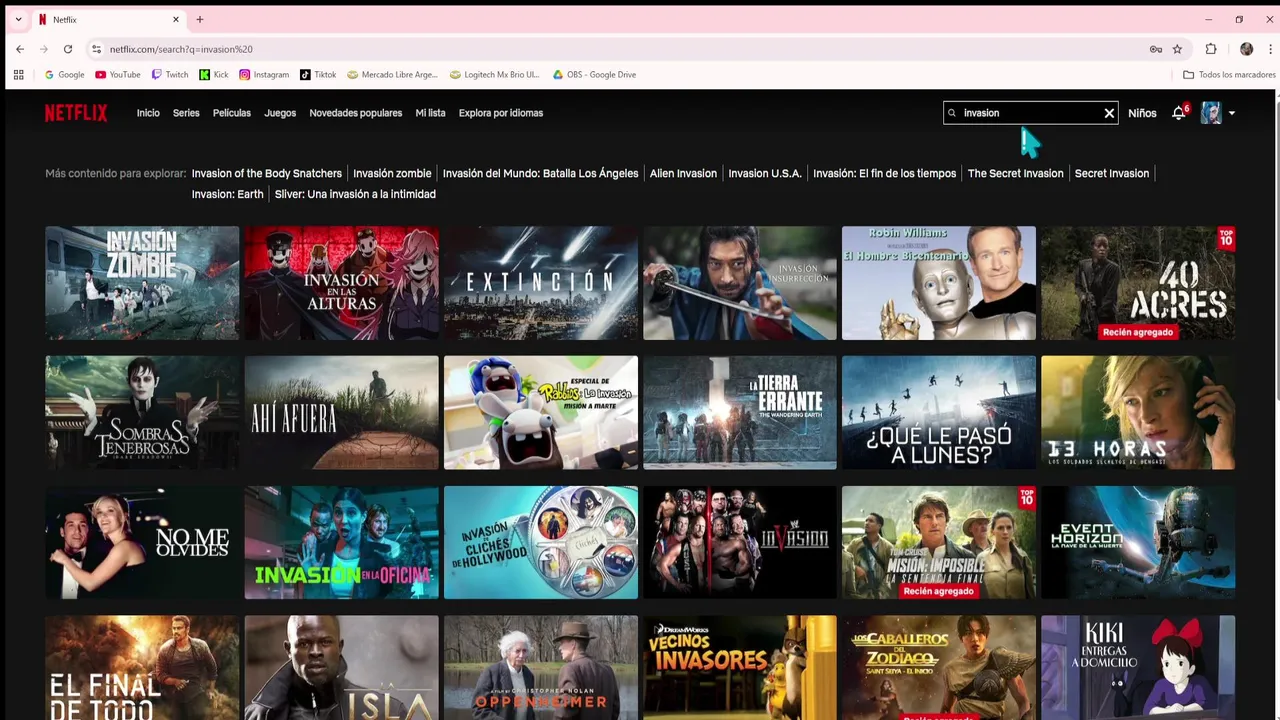The image size is (1280, 720).
Task: Open the 40 Acres title card
Action: (x=1138, y=283)
